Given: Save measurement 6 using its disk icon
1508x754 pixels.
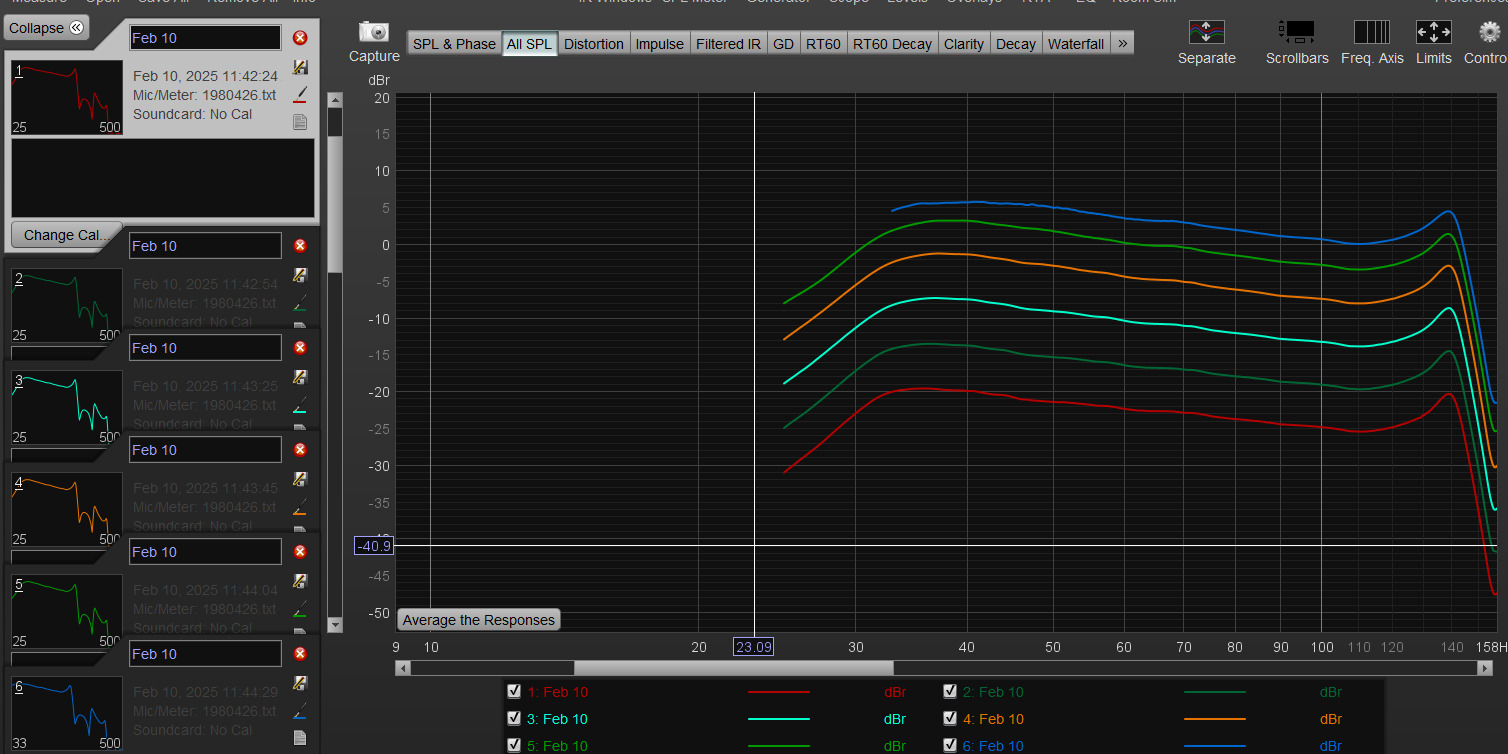Looking at the screenshot, I should [300, 683].
